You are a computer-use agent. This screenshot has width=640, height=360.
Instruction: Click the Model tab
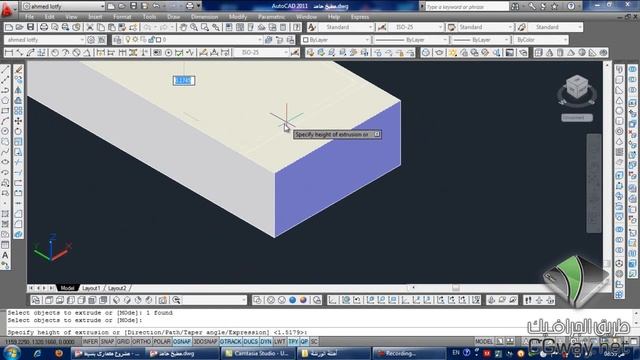[x=67, y=288]
